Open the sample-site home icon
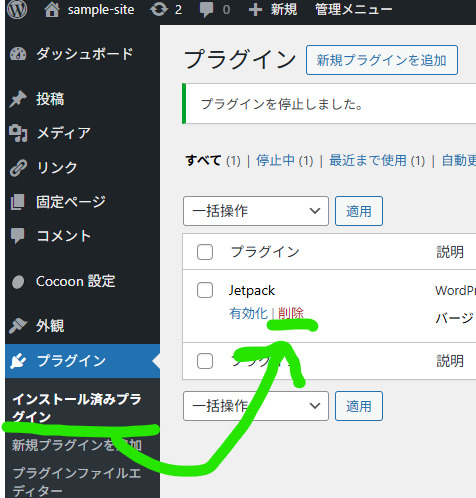The width and height of the screenshot is (476, 498). tap(52, 9)
